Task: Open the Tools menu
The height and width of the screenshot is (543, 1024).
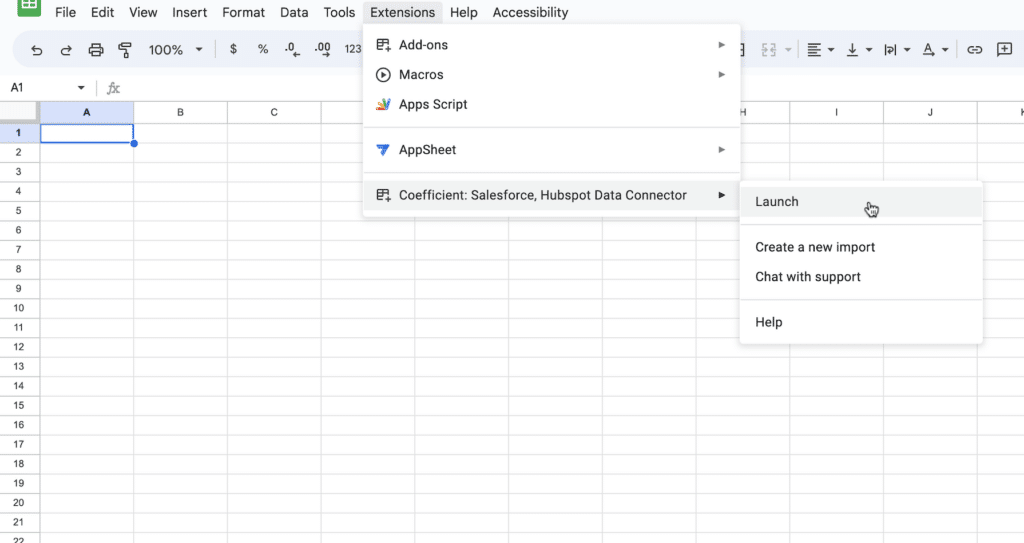Action: [339, 12]
